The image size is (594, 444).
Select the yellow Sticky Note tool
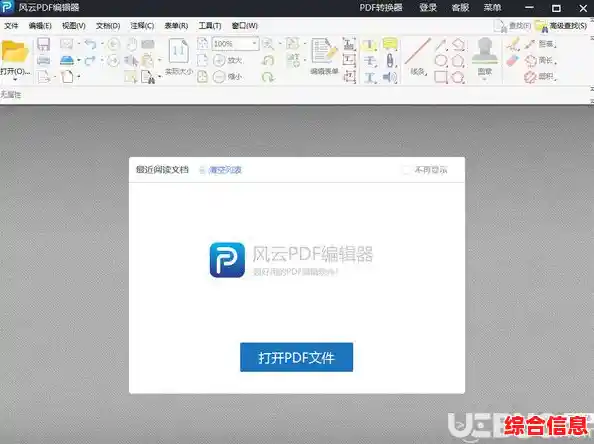[x=390, y=44]
